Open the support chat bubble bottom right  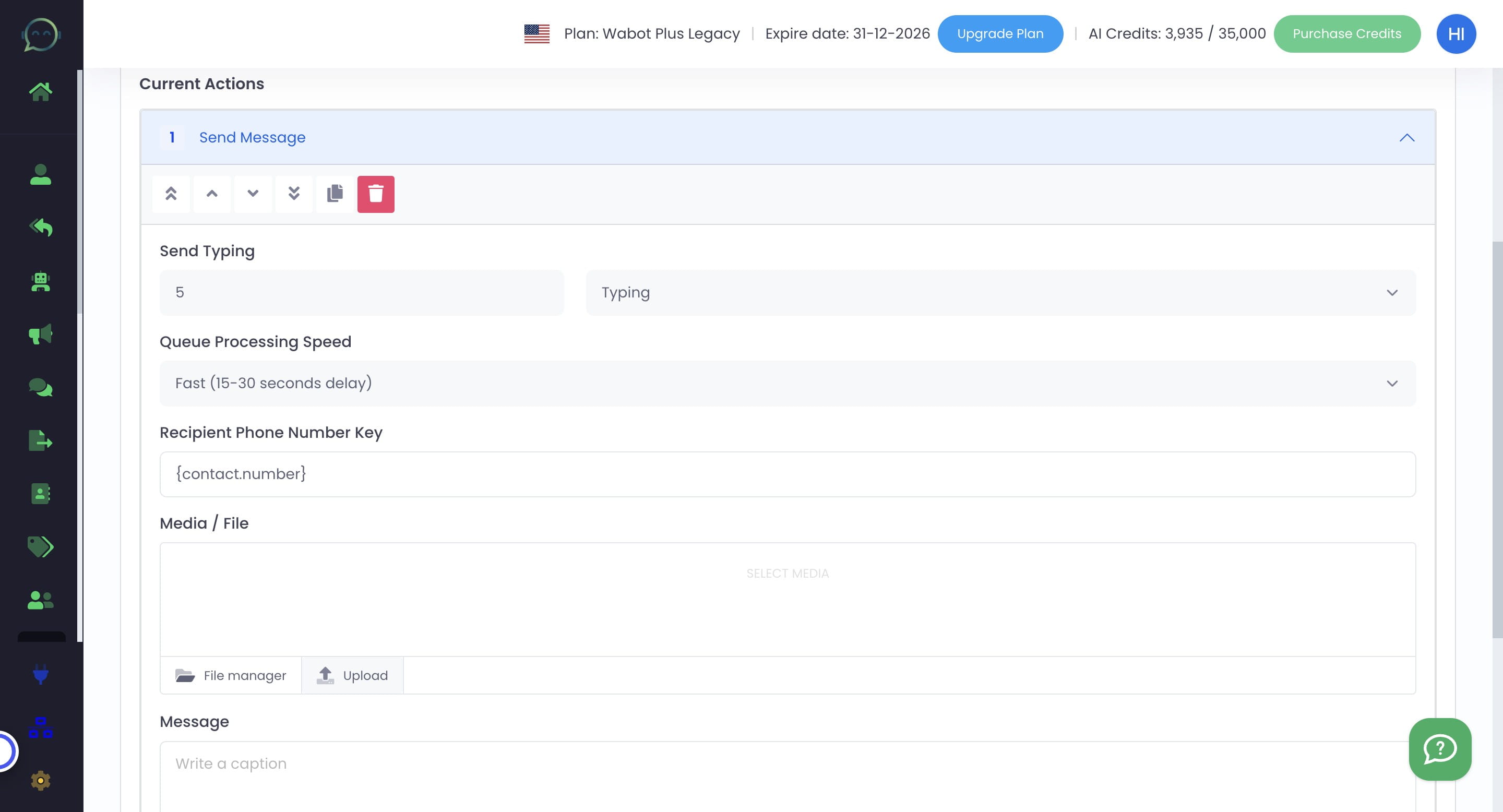tap(1440, 750)
